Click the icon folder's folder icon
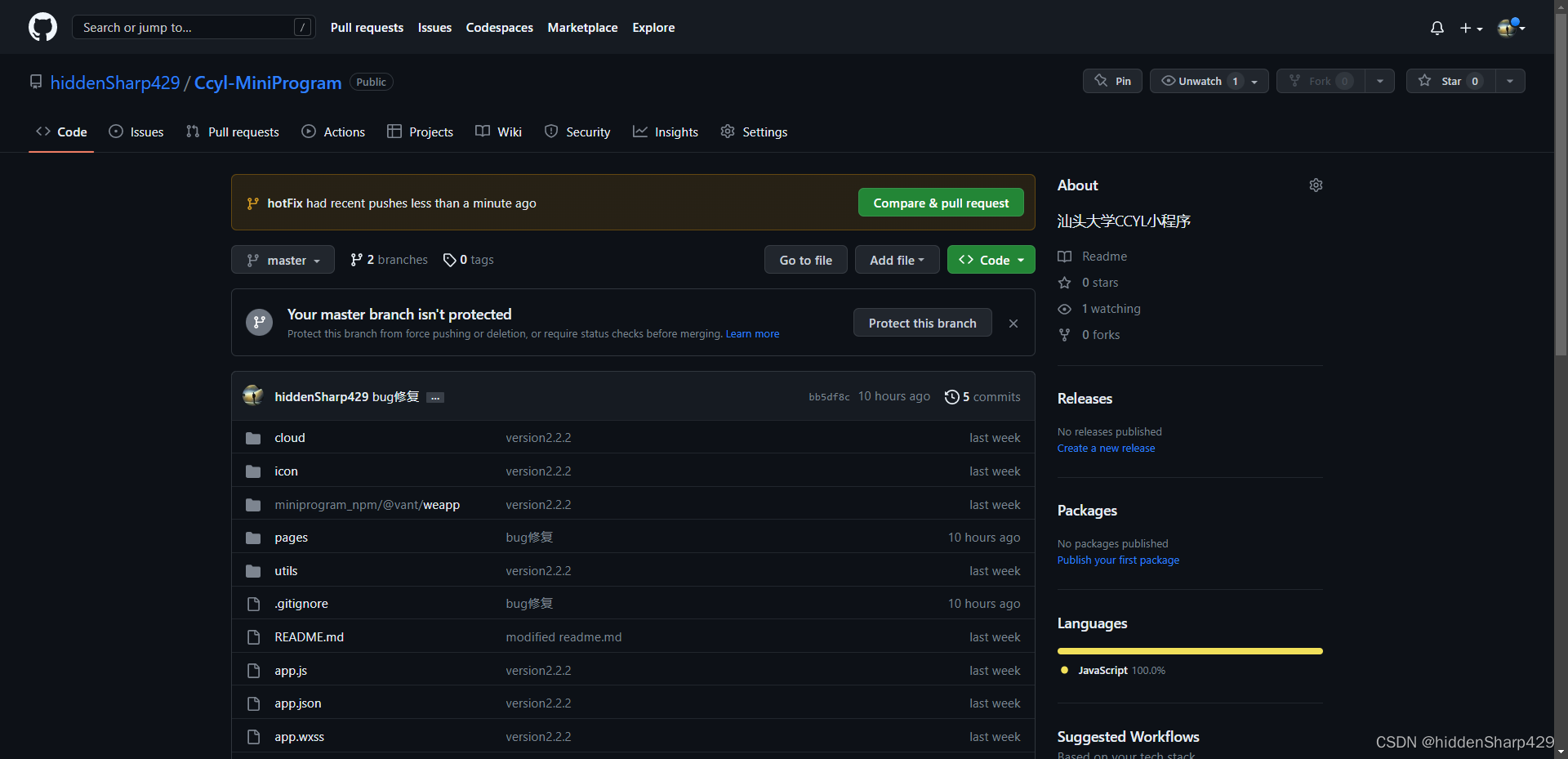This screenshot has height=759, width=1568. 253,471
